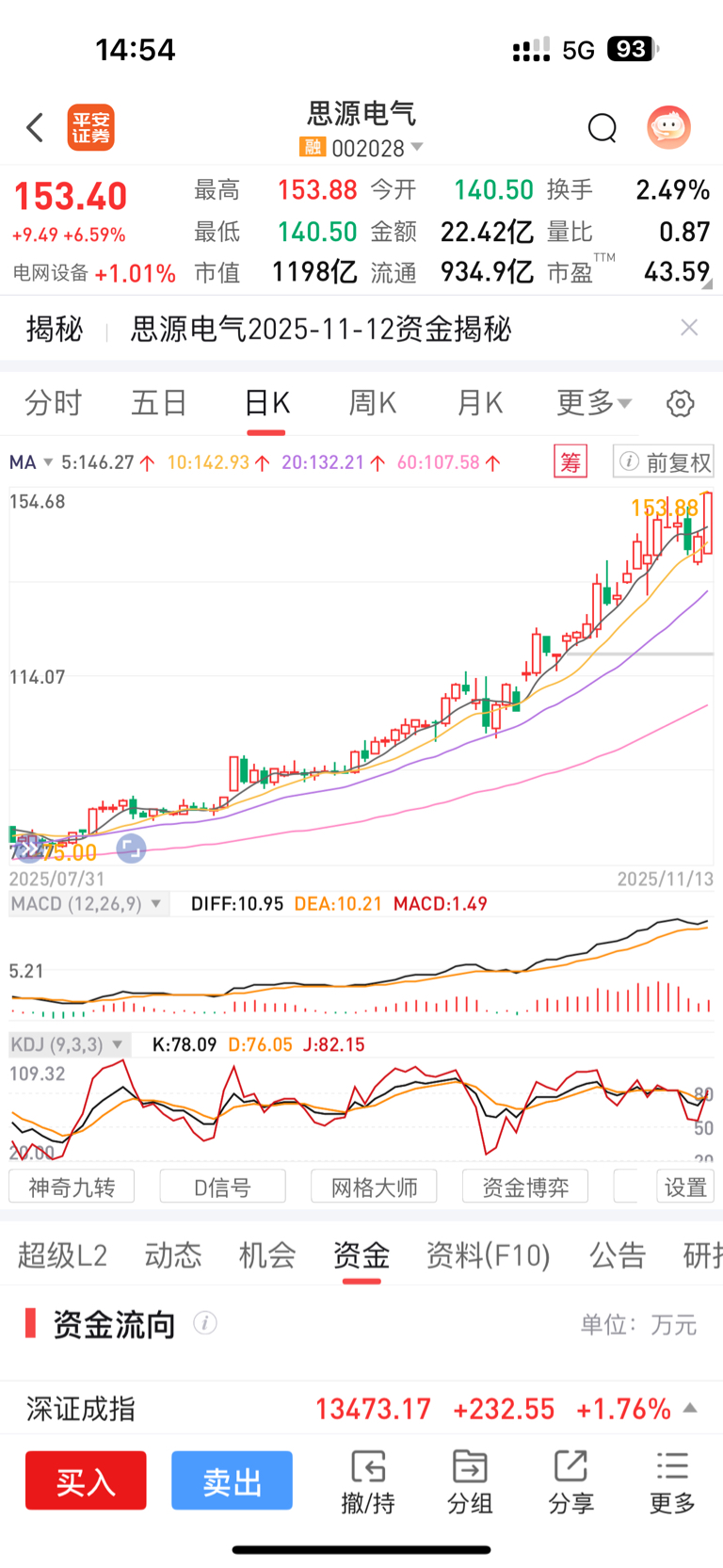The width and height of the screenshot is (723, 1568).
Task: Tap the 分享 share icon
Action: (x=570, y=1482)
